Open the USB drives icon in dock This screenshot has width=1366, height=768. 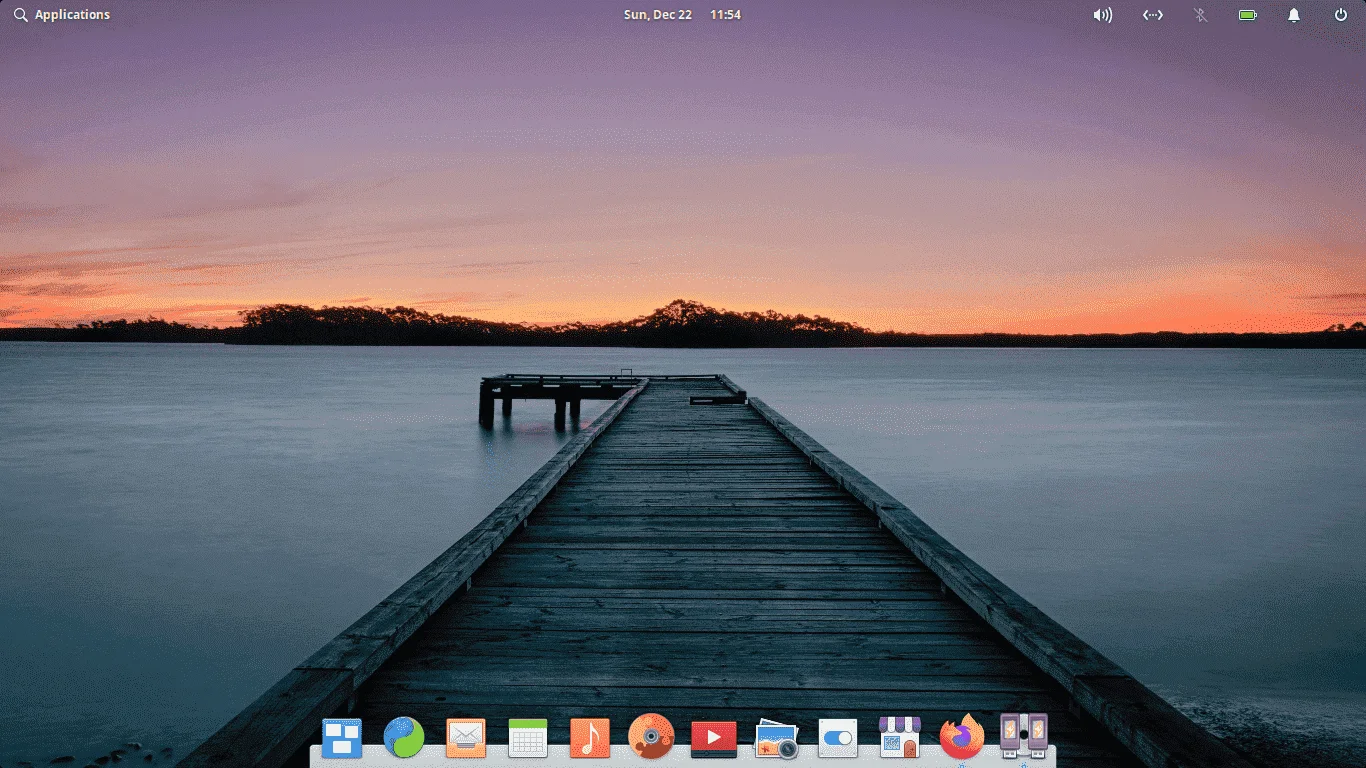click(1024, 736)
